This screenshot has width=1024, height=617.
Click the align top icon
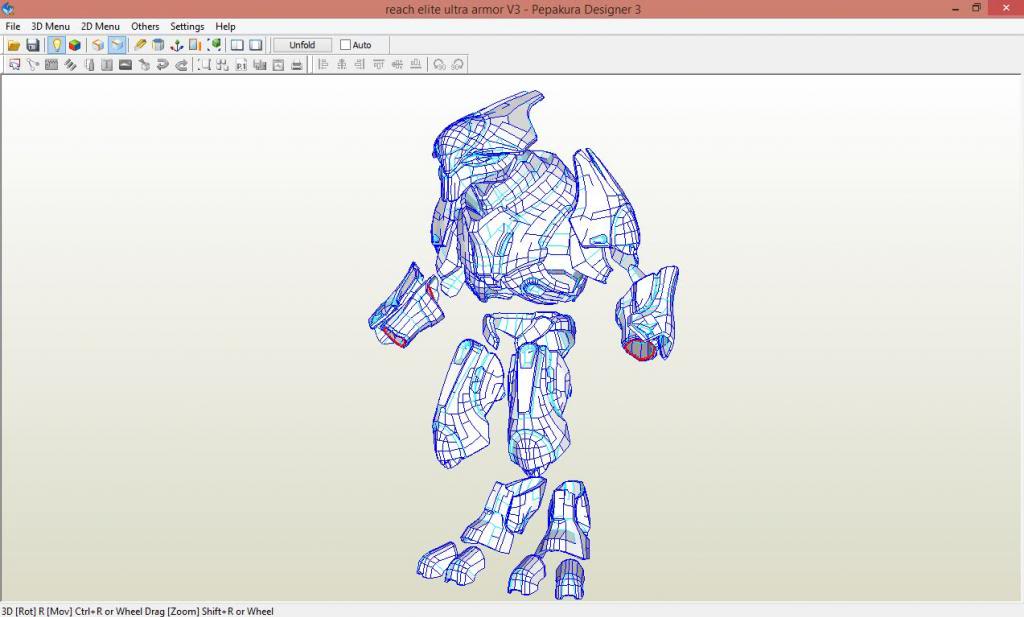click(x=378, y=64)
